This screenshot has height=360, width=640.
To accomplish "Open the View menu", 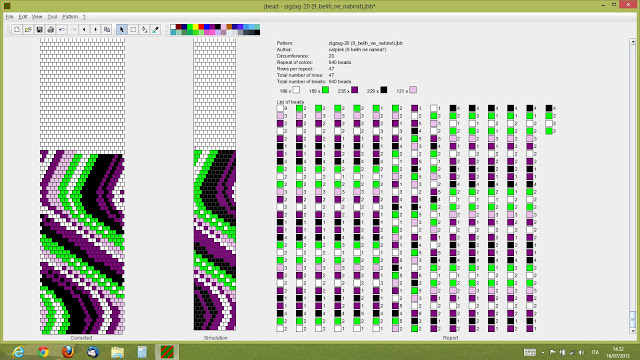I will [x=37, y=17].
